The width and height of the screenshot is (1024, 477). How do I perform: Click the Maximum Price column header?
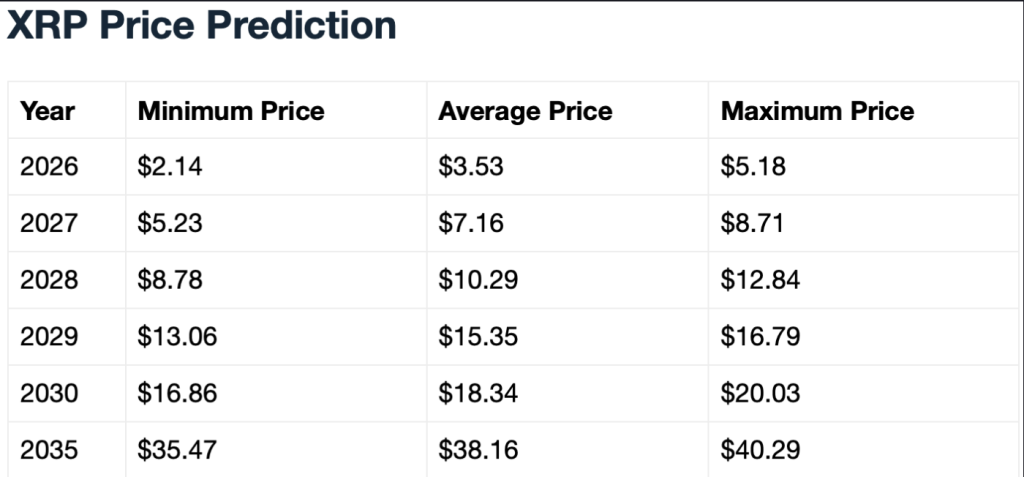tap(817, 110)
